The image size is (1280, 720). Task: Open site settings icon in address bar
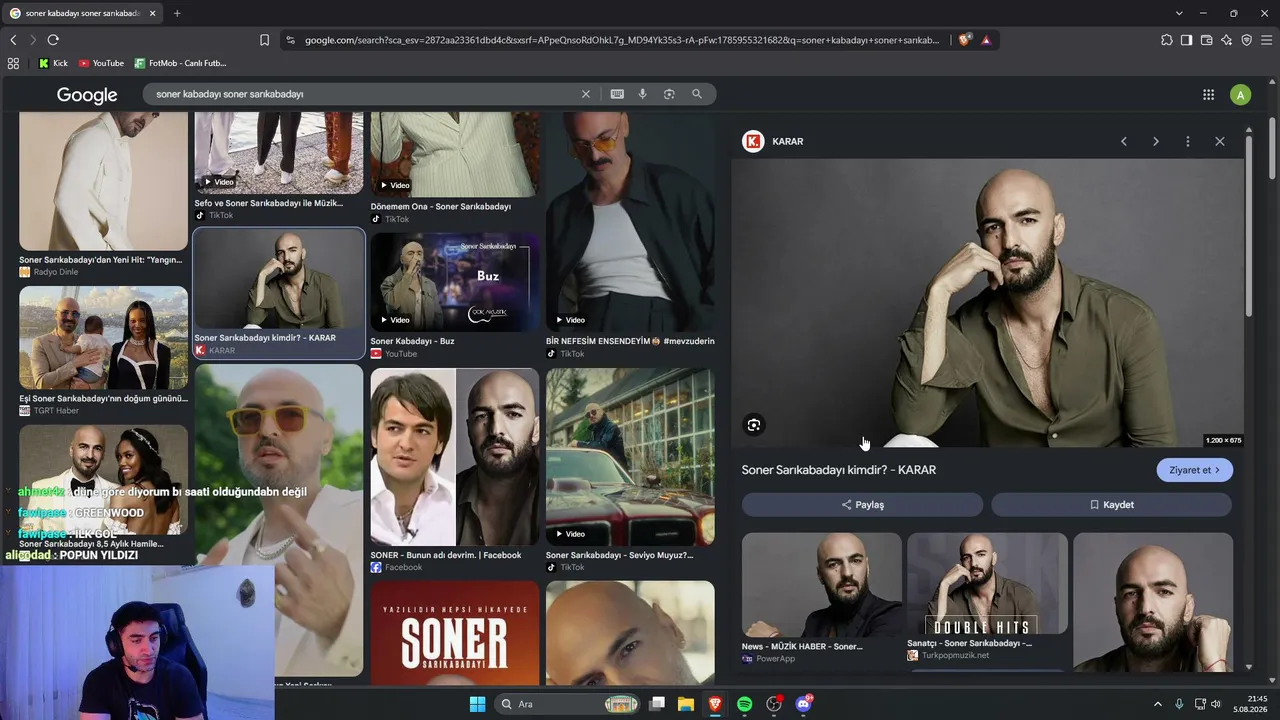coord(290,40)
